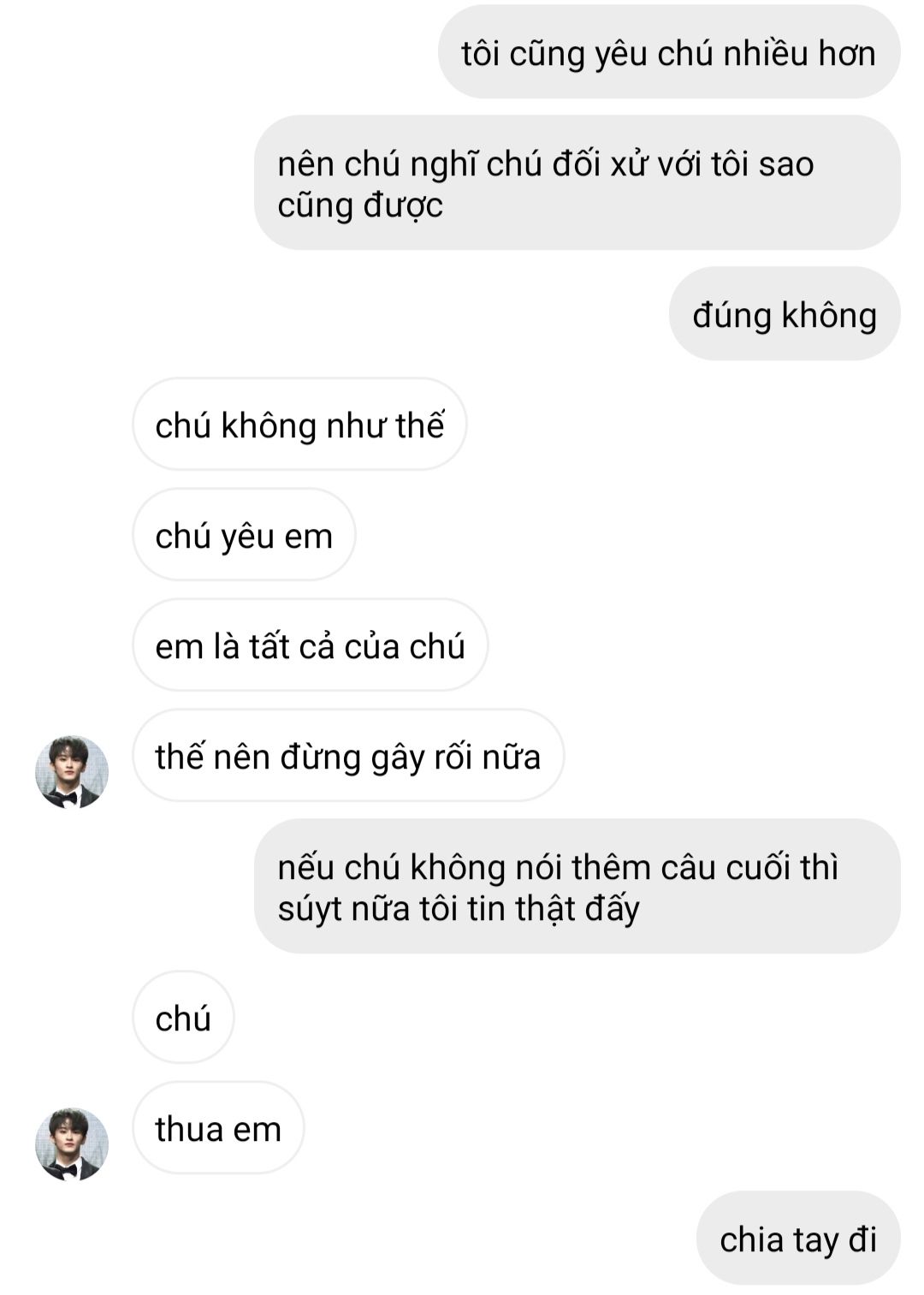Click the word 'không' in 'đúng không' bubble
The height and width of the screenshot is (1295, 924).
(829, 315)
